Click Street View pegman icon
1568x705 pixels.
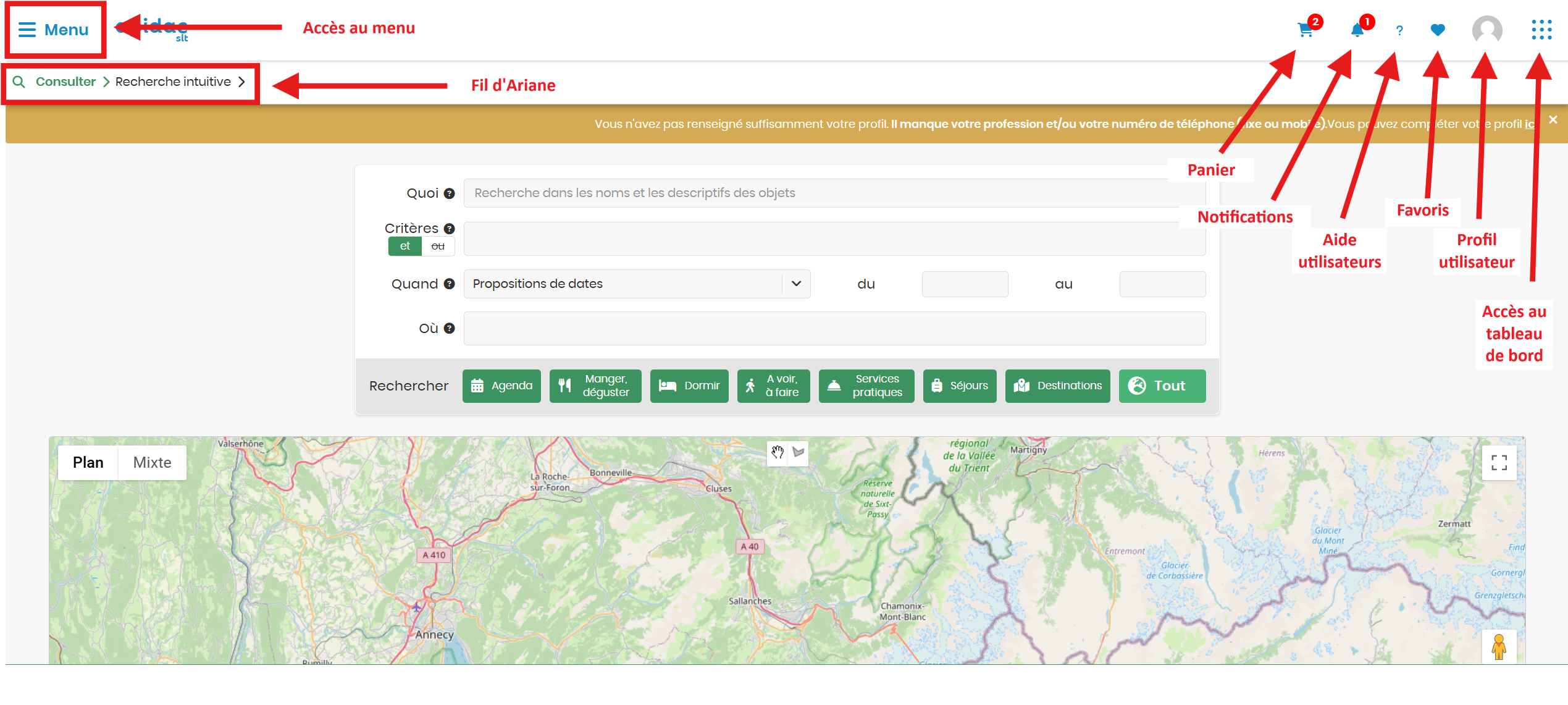pyautogui.click(x=1499, y=646)
